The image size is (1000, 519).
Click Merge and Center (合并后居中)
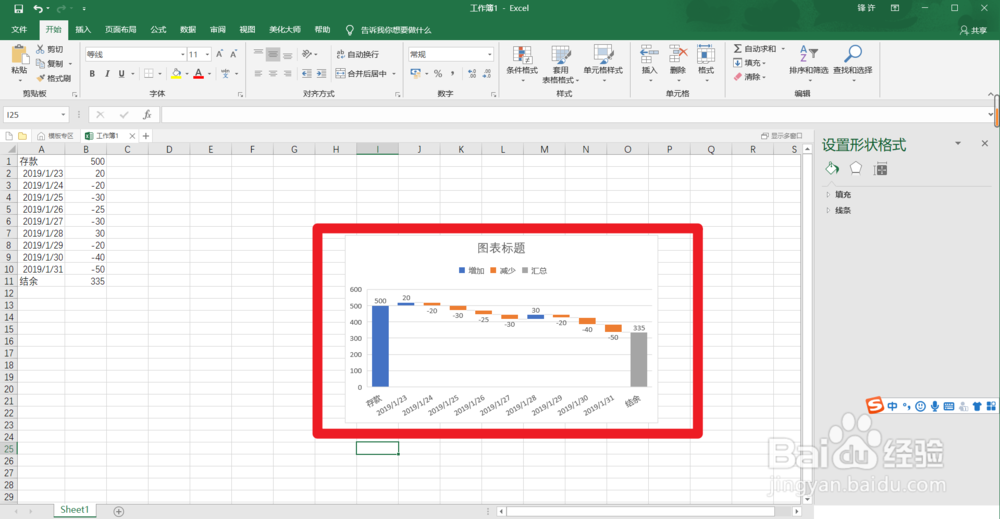pyautogui.click(x=361, y=74)
